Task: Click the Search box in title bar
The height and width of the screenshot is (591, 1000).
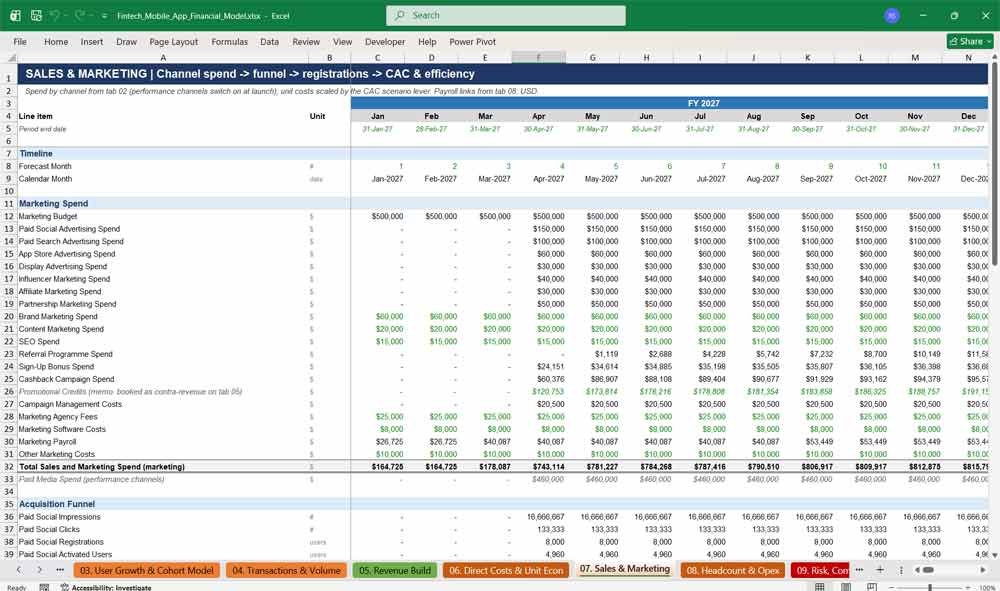Action: pos(505,15)
